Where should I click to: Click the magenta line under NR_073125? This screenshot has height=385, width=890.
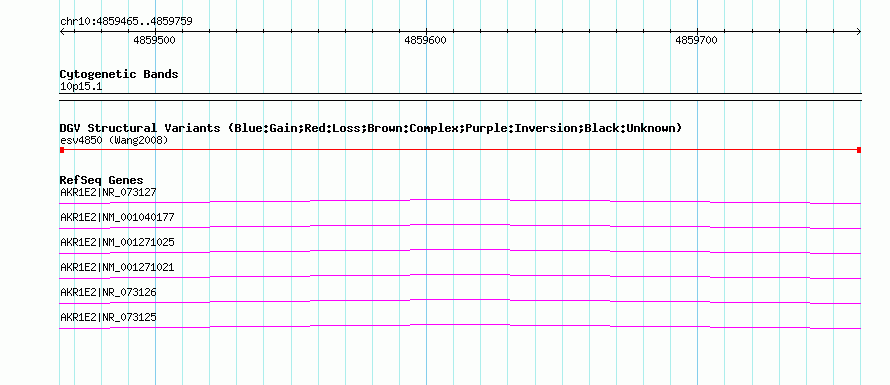coord(460,326)
